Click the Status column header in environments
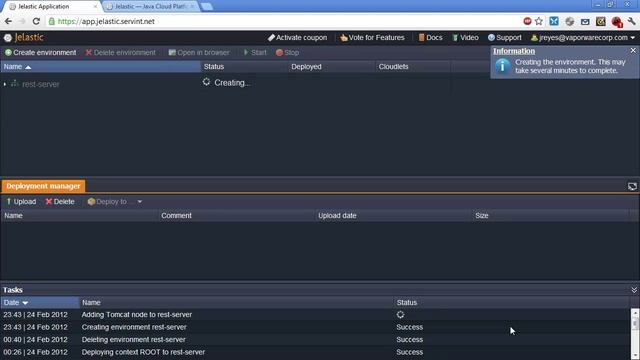 click(244, 67)
